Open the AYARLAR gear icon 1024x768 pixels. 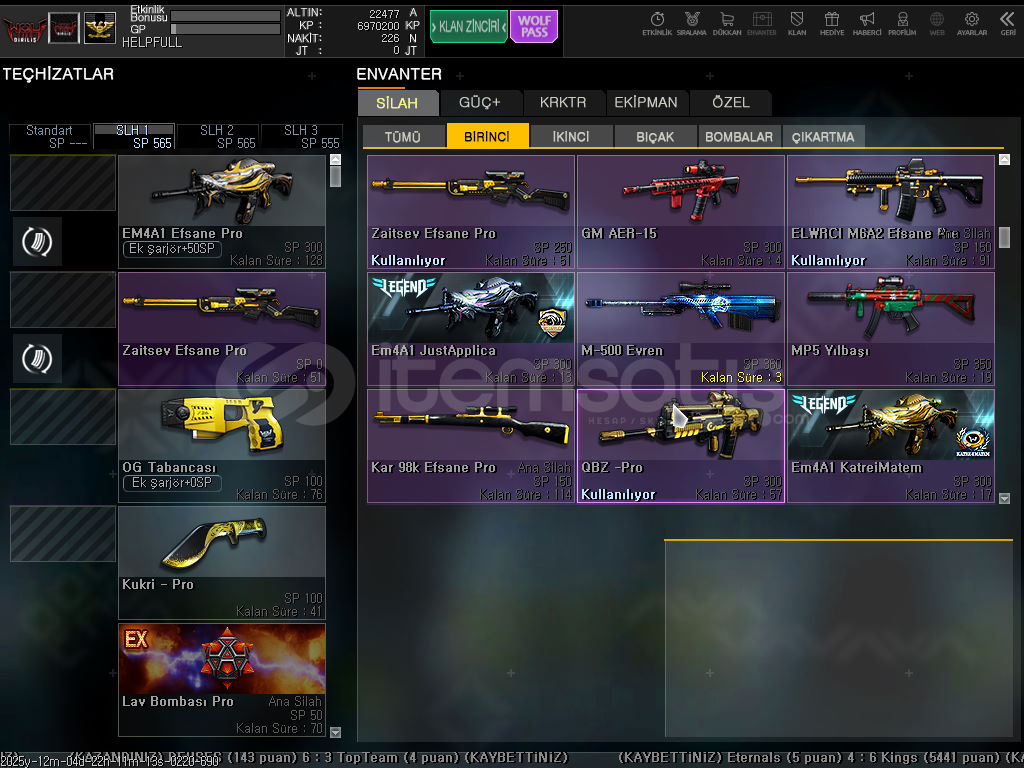point(972,24)
